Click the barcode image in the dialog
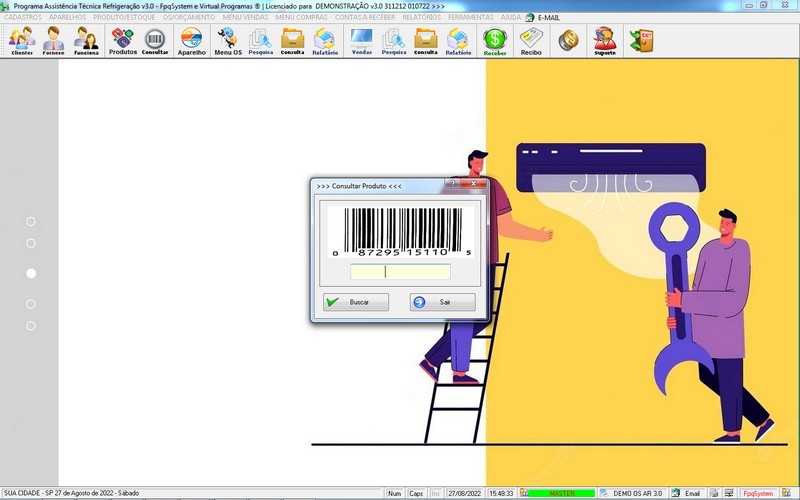 pos(400,231)
